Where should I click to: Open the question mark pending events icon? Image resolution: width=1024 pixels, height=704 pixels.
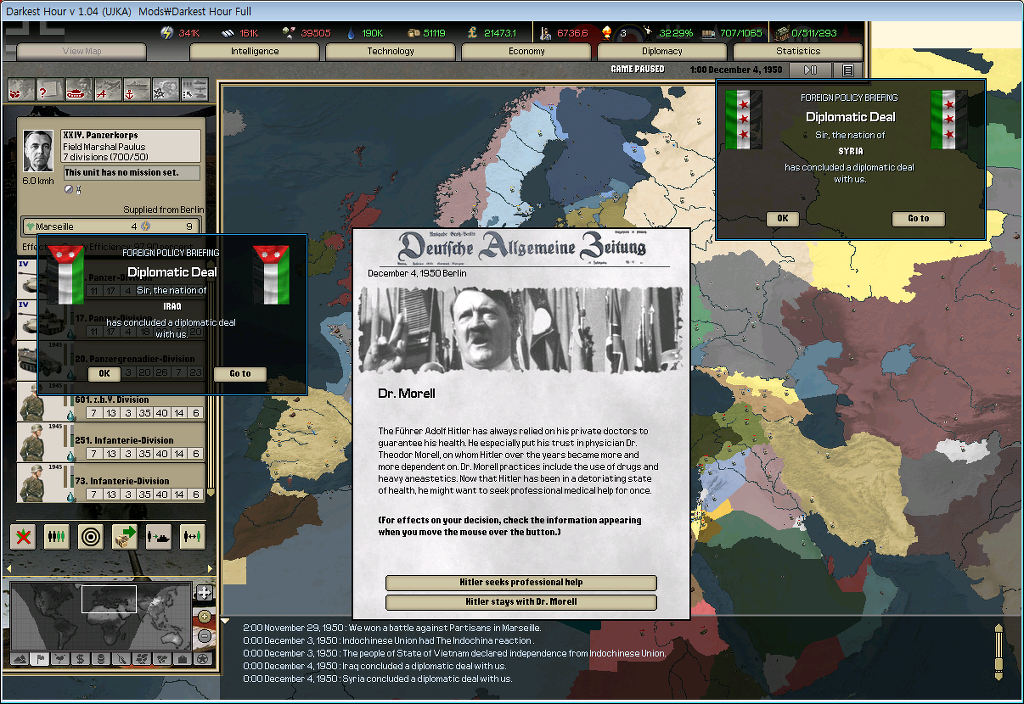coord(50,89)
